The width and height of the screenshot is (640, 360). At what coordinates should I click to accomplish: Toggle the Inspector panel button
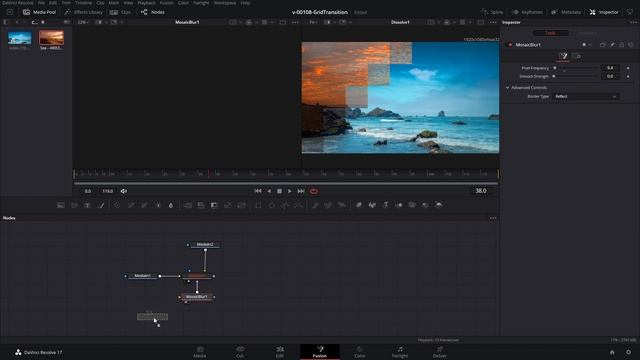(x=604, y=12)
